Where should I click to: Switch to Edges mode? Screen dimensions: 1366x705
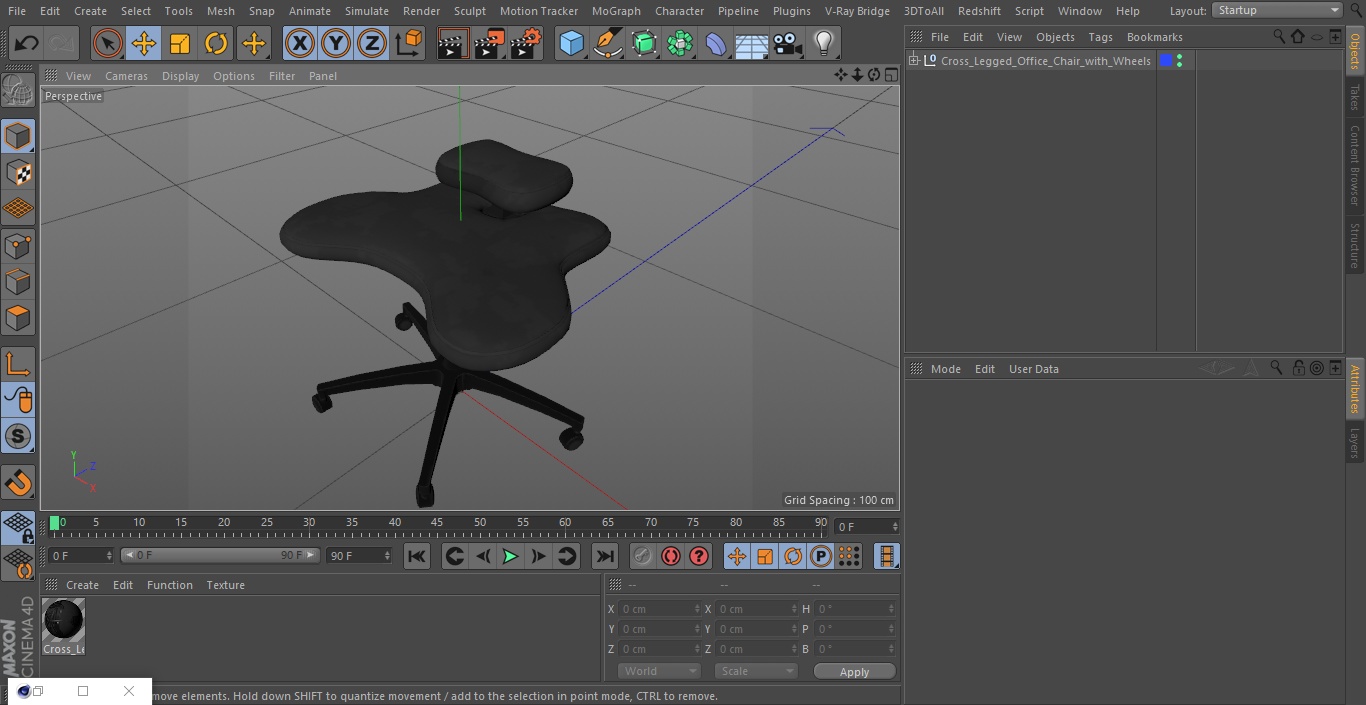(x=18, y=281)
